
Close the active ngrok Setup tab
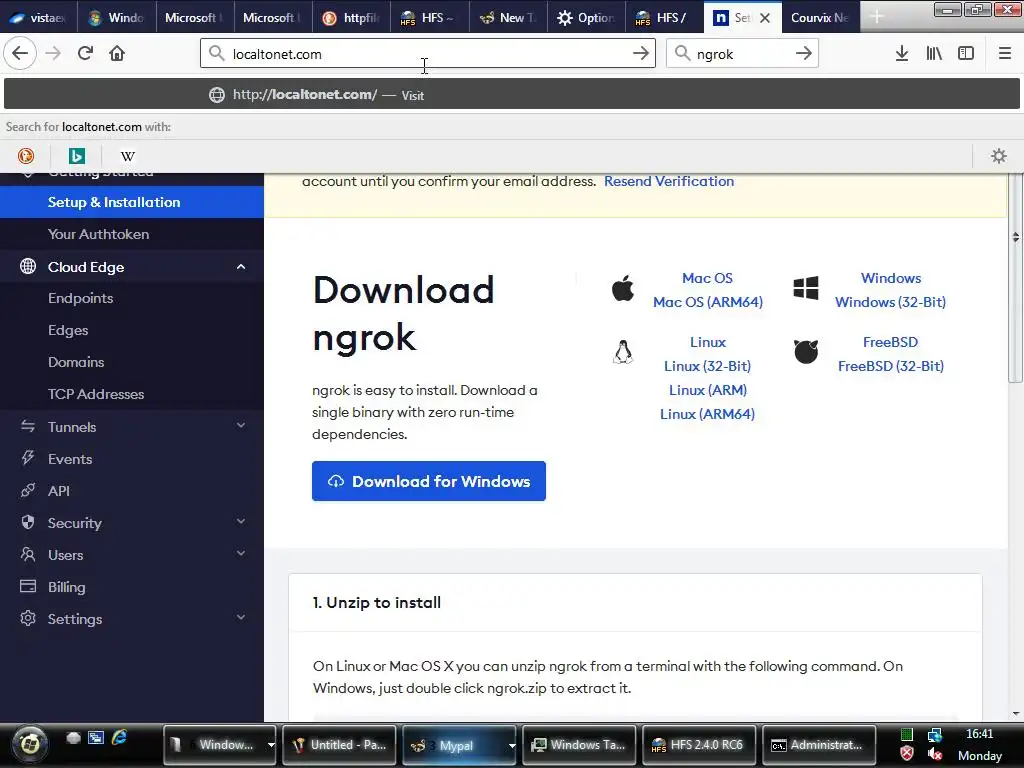[765, 18]
